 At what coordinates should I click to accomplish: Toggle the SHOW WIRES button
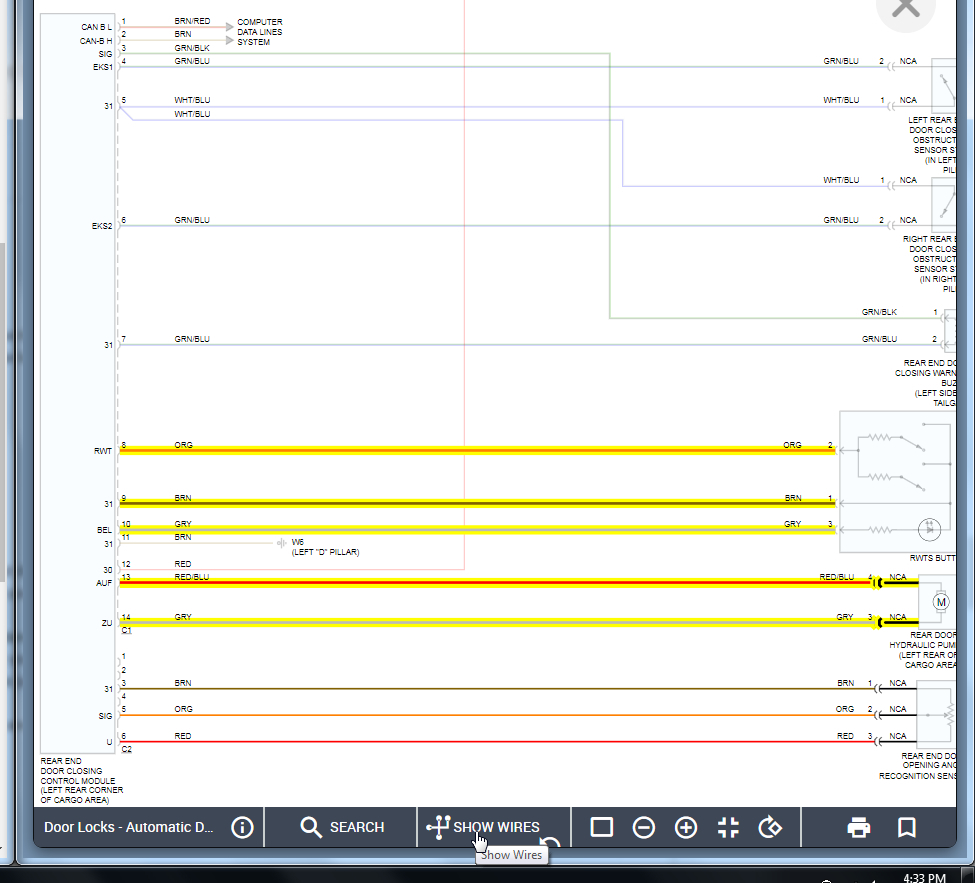[x=483, y=827]
